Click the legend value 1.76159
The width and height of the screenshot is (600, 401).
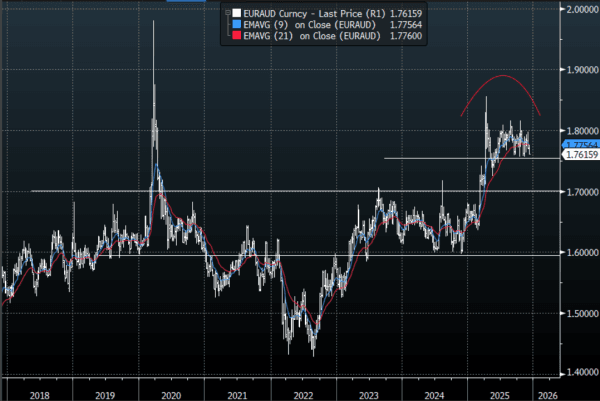pyautogui.click(x=406, y=14)
